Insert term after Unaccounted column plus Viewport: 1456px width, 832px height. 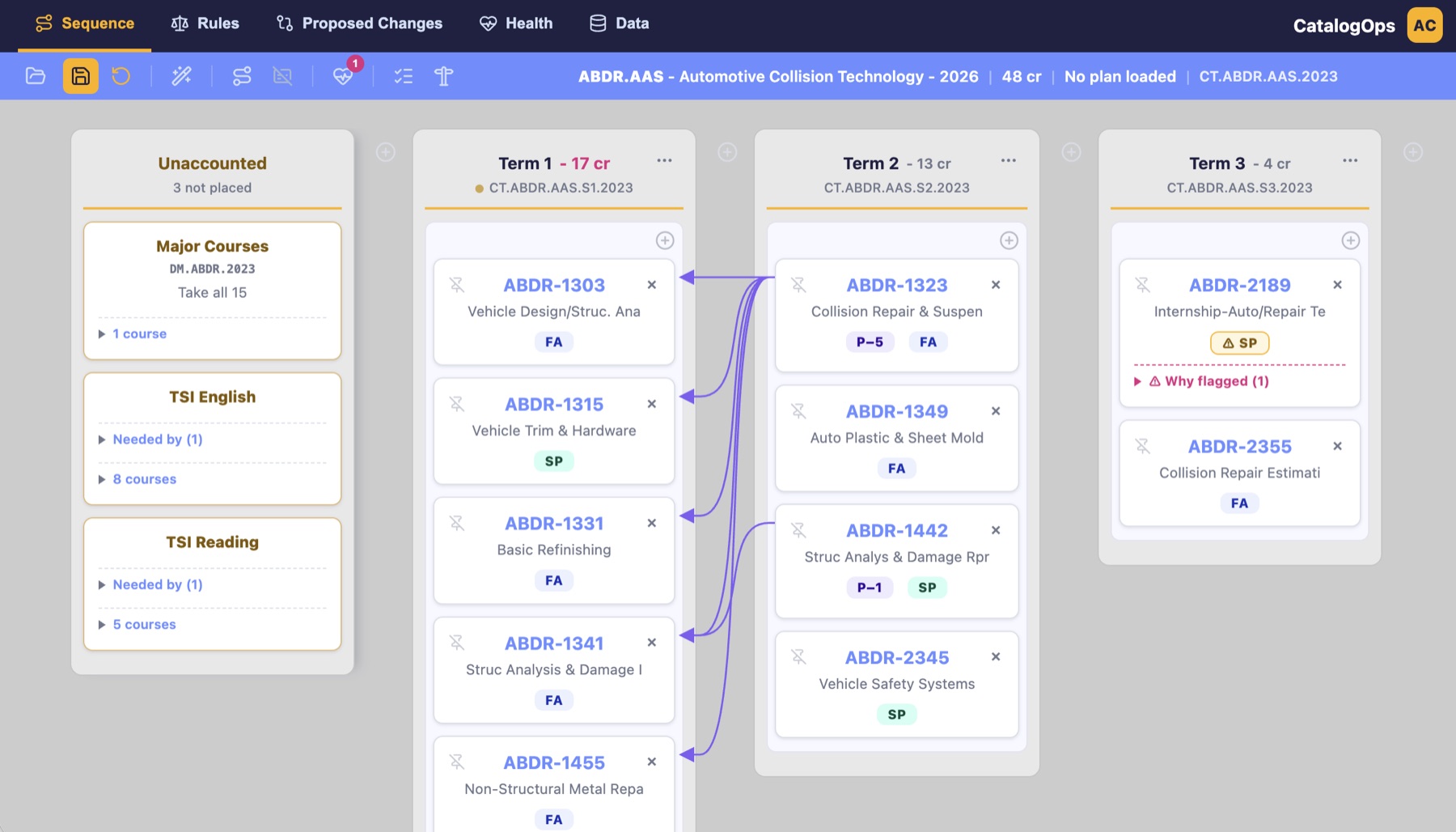(x=386, y=152)
